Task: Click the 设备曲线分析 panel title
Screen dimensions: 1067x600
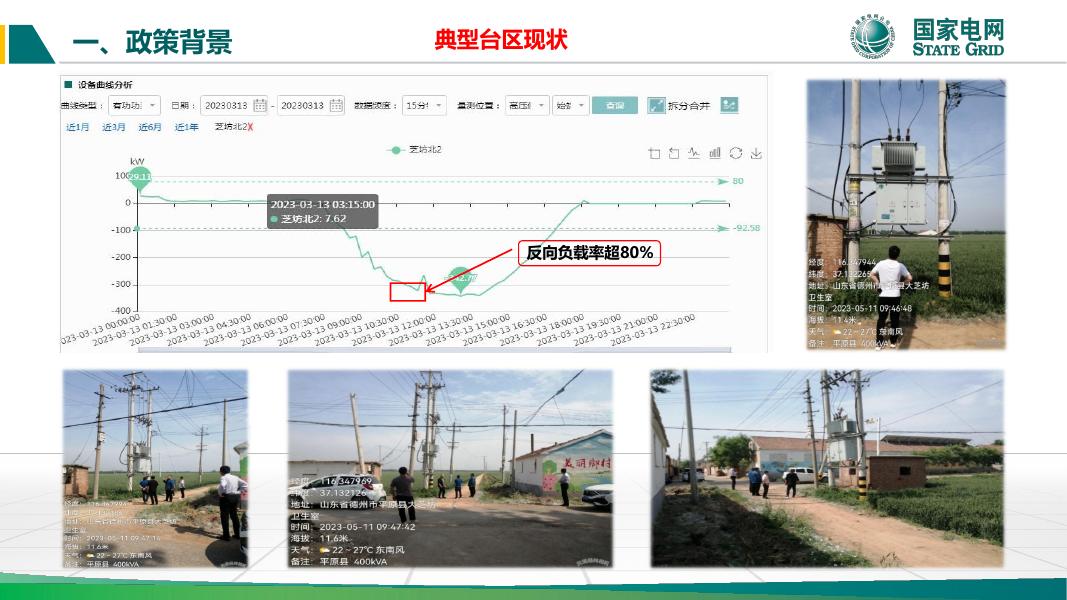Action: [x=105, y=85]
